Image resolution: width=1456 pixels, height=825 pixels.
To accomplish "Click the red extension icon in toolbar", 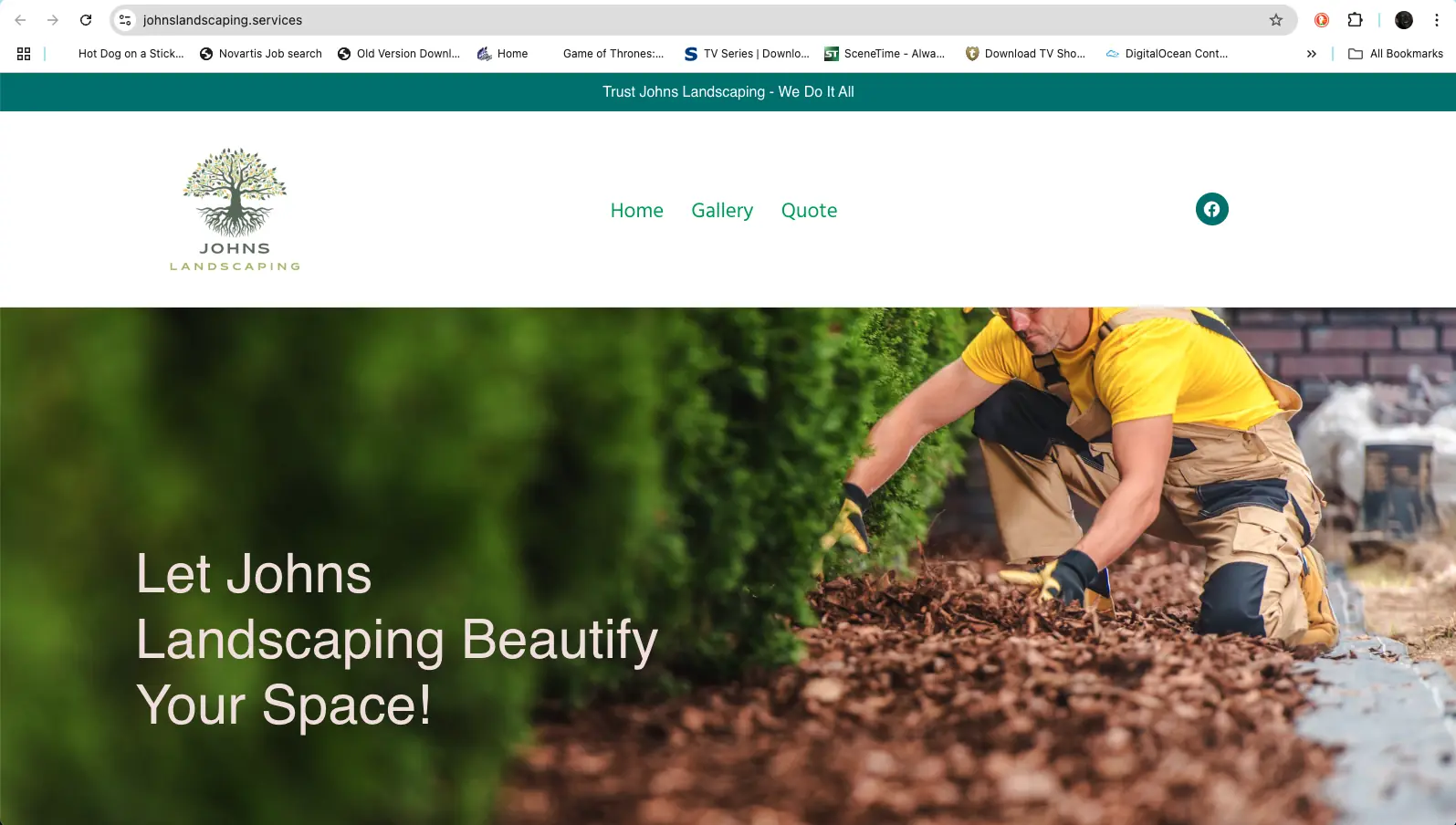I will tap(1321, 20).
